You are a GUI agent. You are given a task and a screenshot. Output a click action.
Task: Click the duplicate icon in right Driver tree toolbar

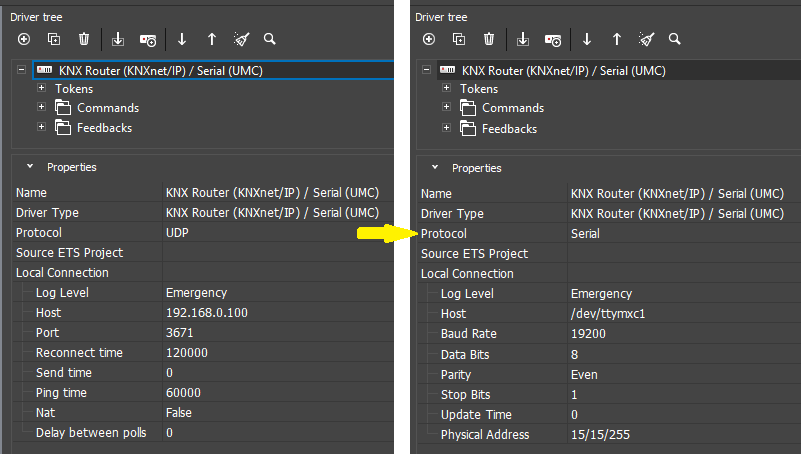[x=459, y=39]
